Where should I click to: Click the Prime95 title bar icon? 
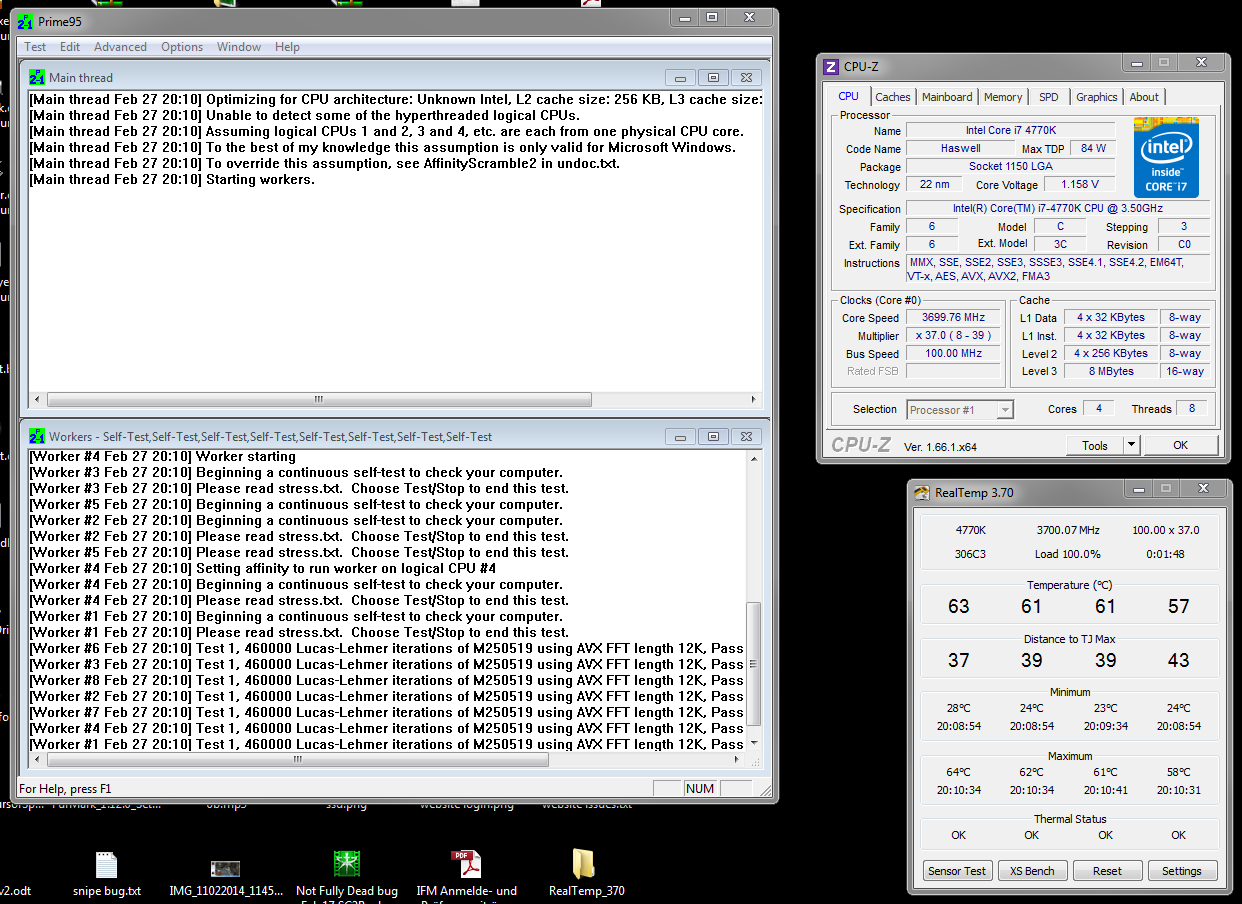[x=26, y=21]
